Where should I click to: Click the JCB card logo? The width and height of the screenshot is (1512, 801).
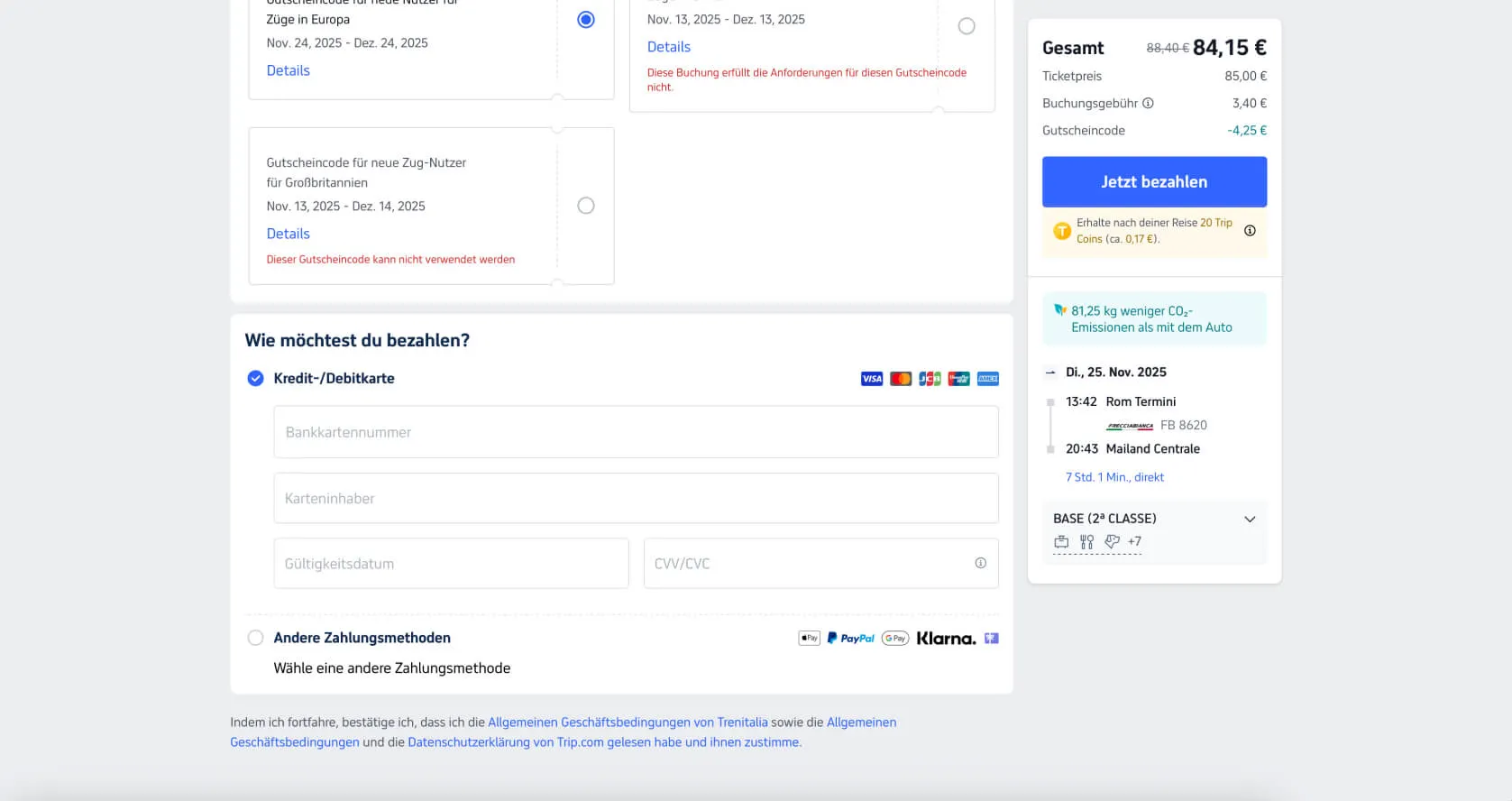pyautogui.click(x=930, y=379)
